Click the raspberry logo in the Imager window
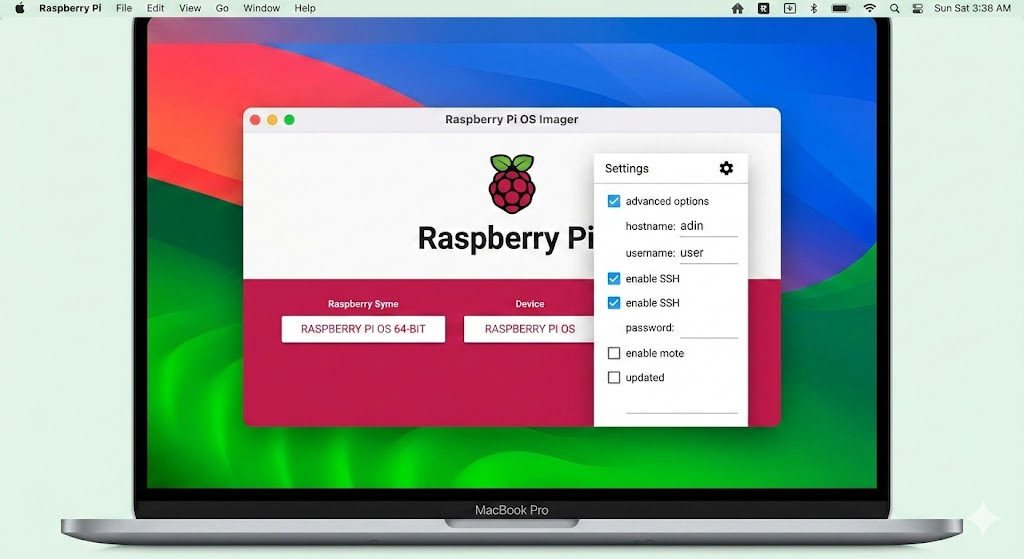Viewport: 1024px width, 559px height. pos(512,184)
